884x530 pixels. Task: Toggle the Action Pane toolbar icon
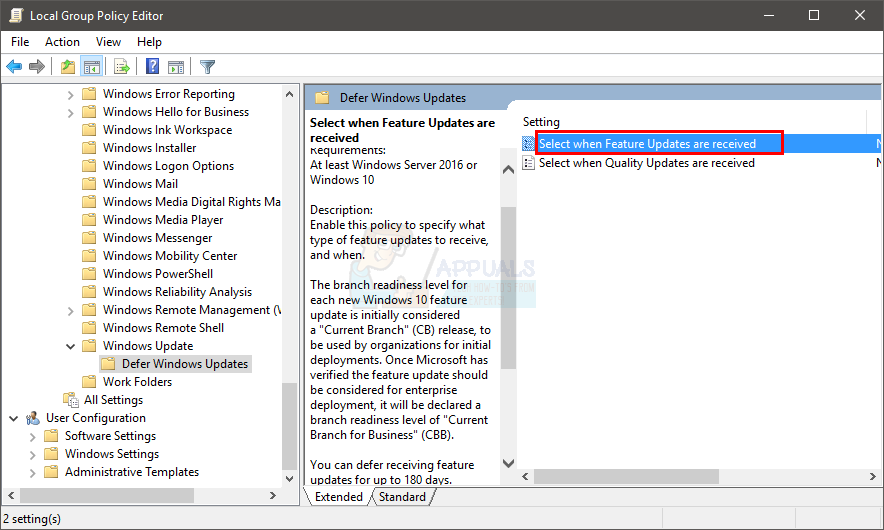click(x=176, y=67)
